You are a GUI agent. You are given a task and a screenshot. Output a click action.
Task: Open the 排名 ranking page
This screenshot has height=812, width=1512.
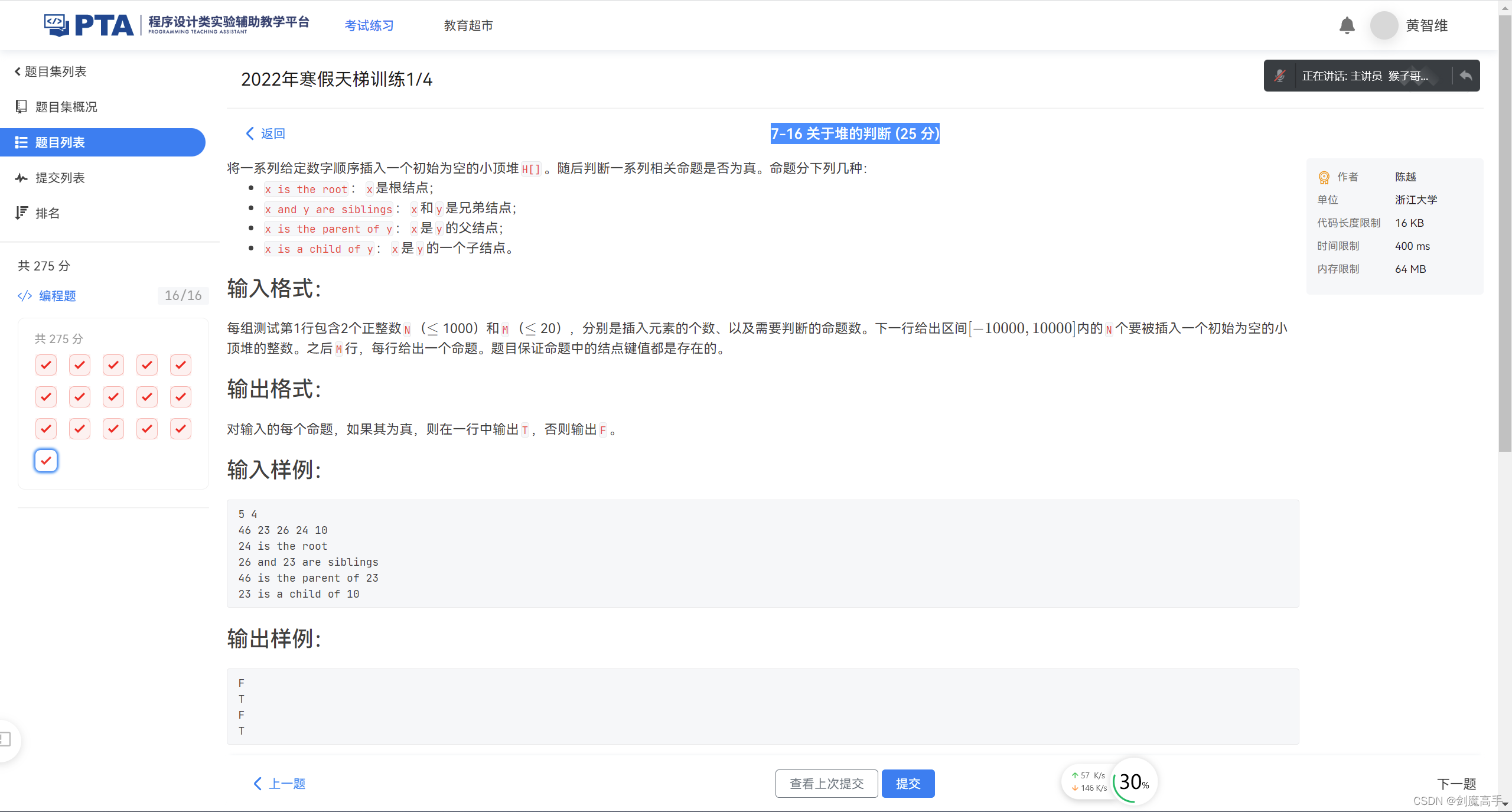[21, 213]
